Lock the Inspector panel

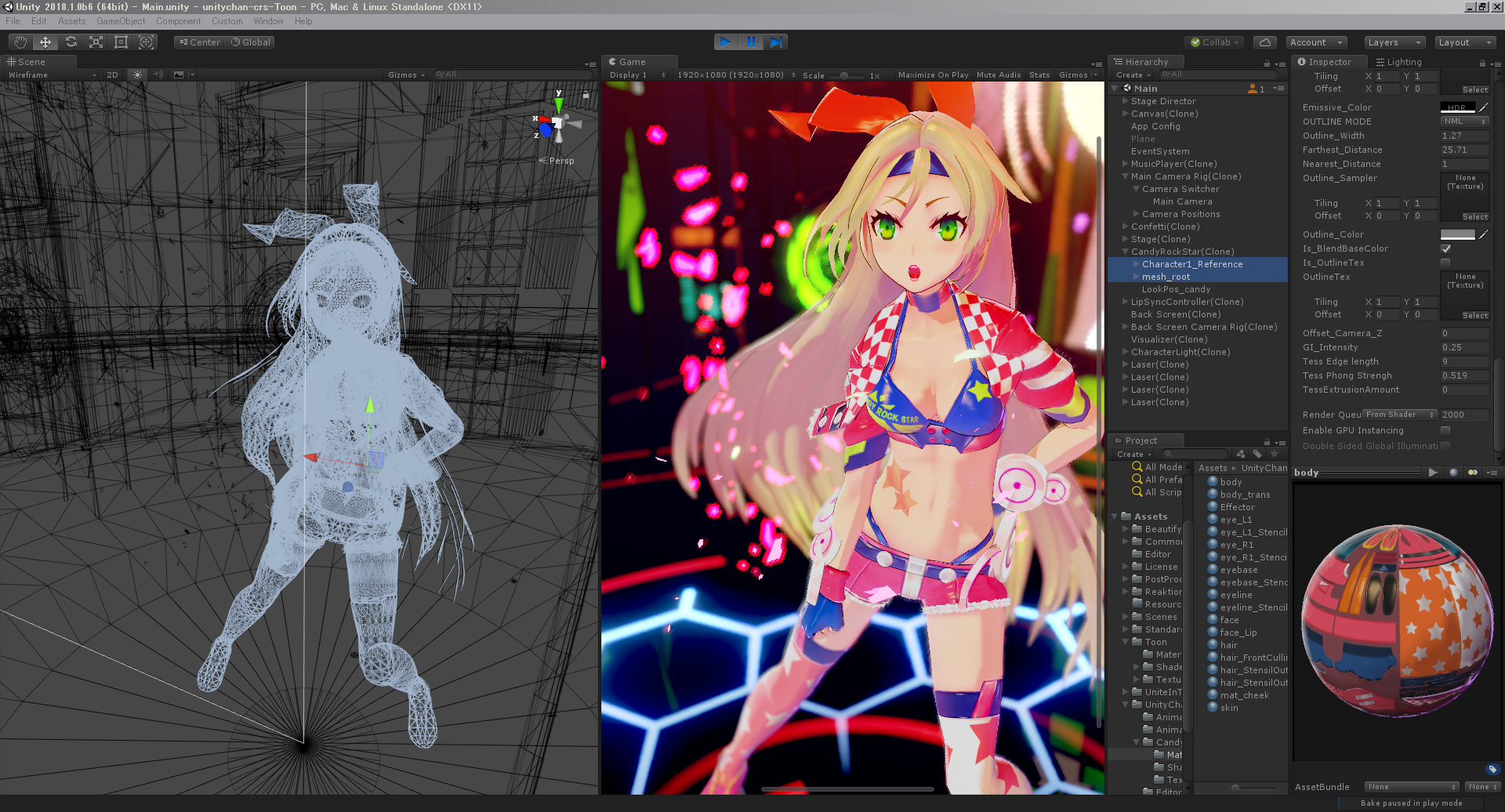click(1482, 63)
